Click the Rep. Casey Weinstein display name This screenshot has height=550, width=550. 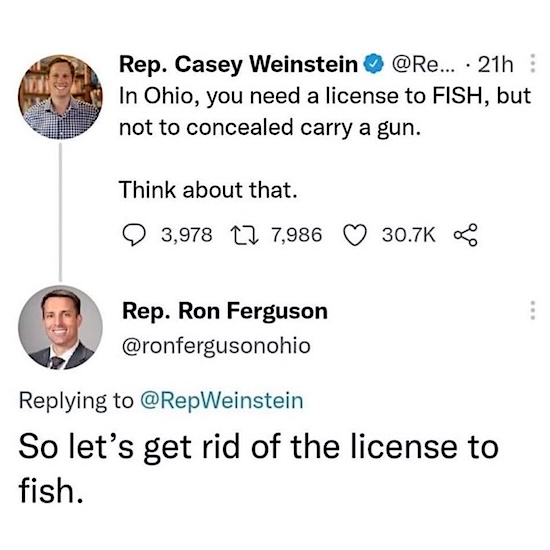point(239,65)
